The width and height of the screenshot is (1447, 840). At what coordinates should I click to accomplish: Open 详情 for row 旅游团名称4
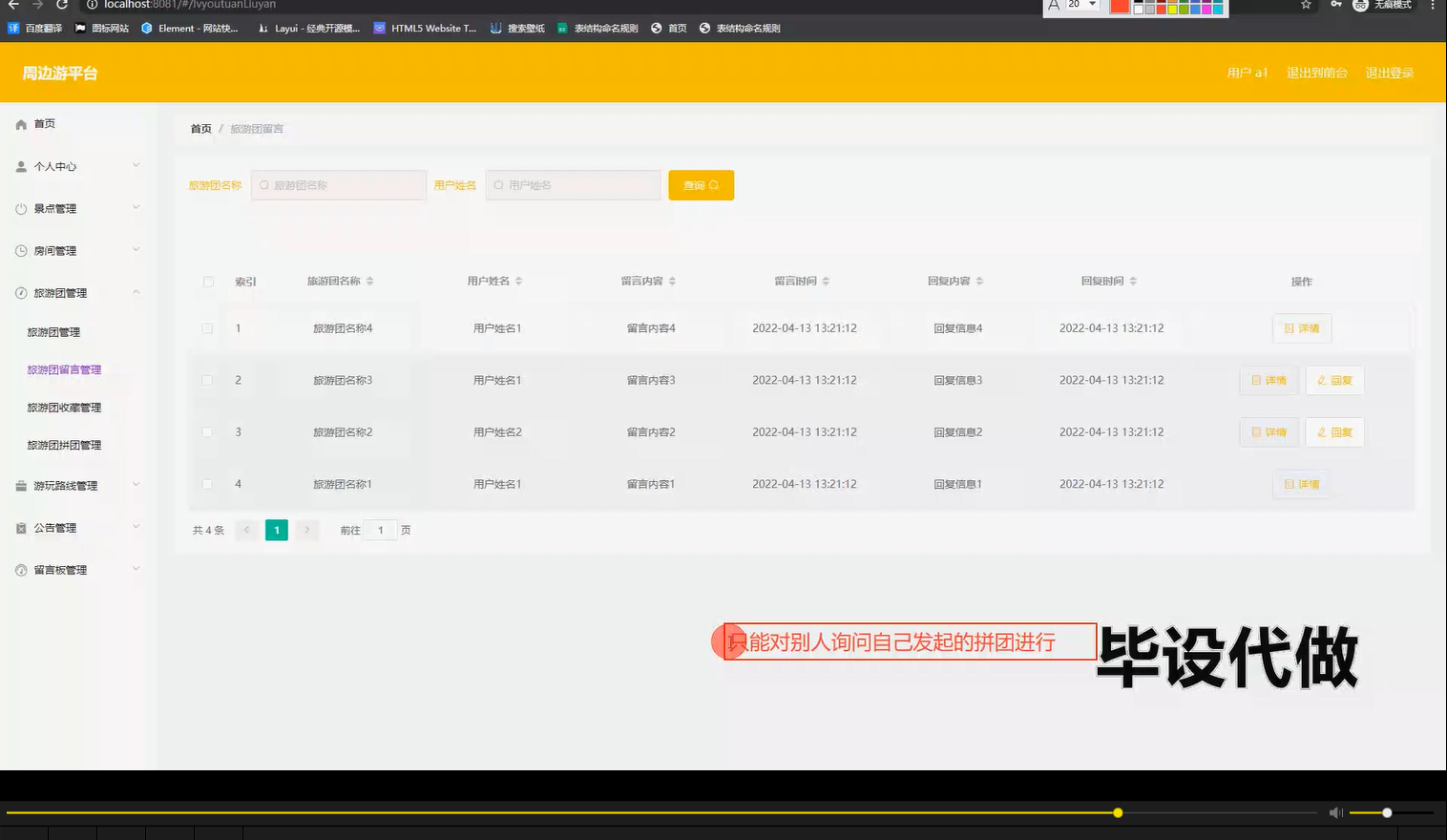click(1302, 328)
